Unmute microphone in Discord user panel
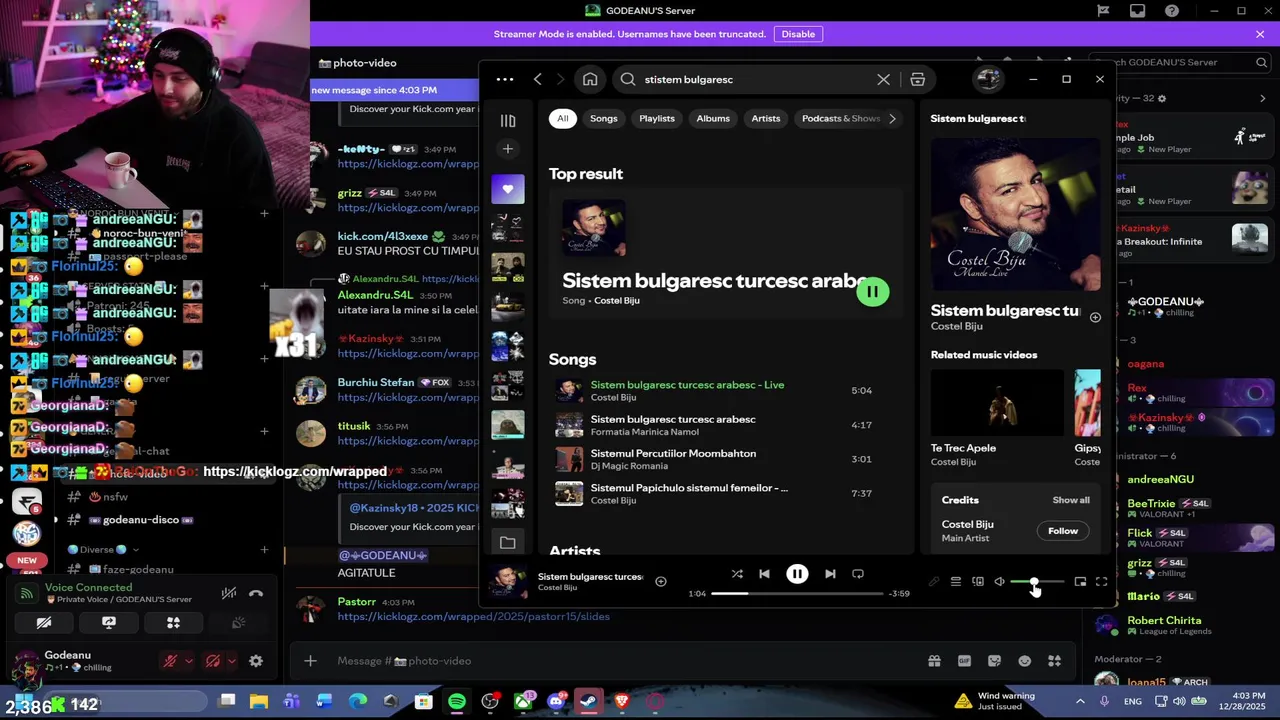 point(171,661)
